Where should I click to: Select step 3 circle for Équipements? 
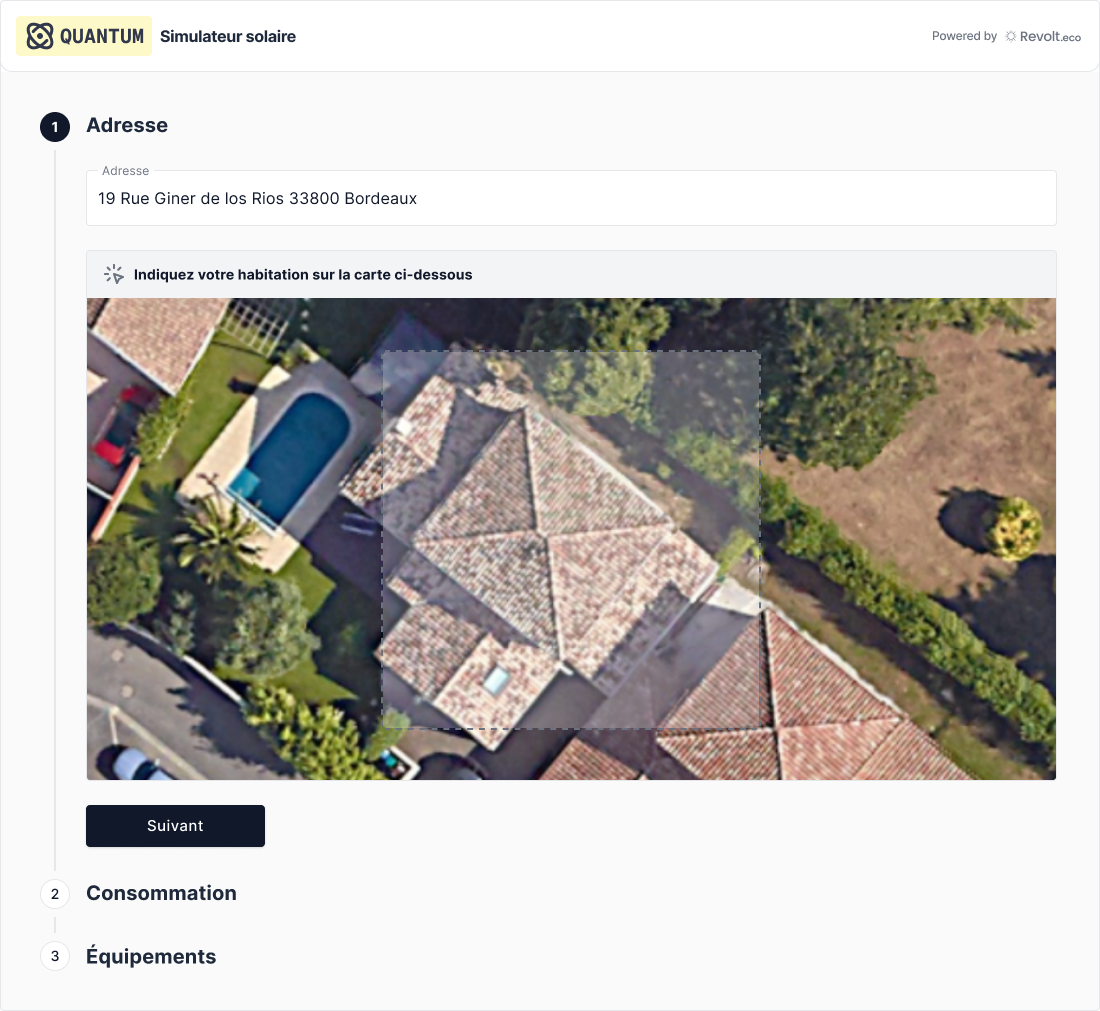[55, 956]
